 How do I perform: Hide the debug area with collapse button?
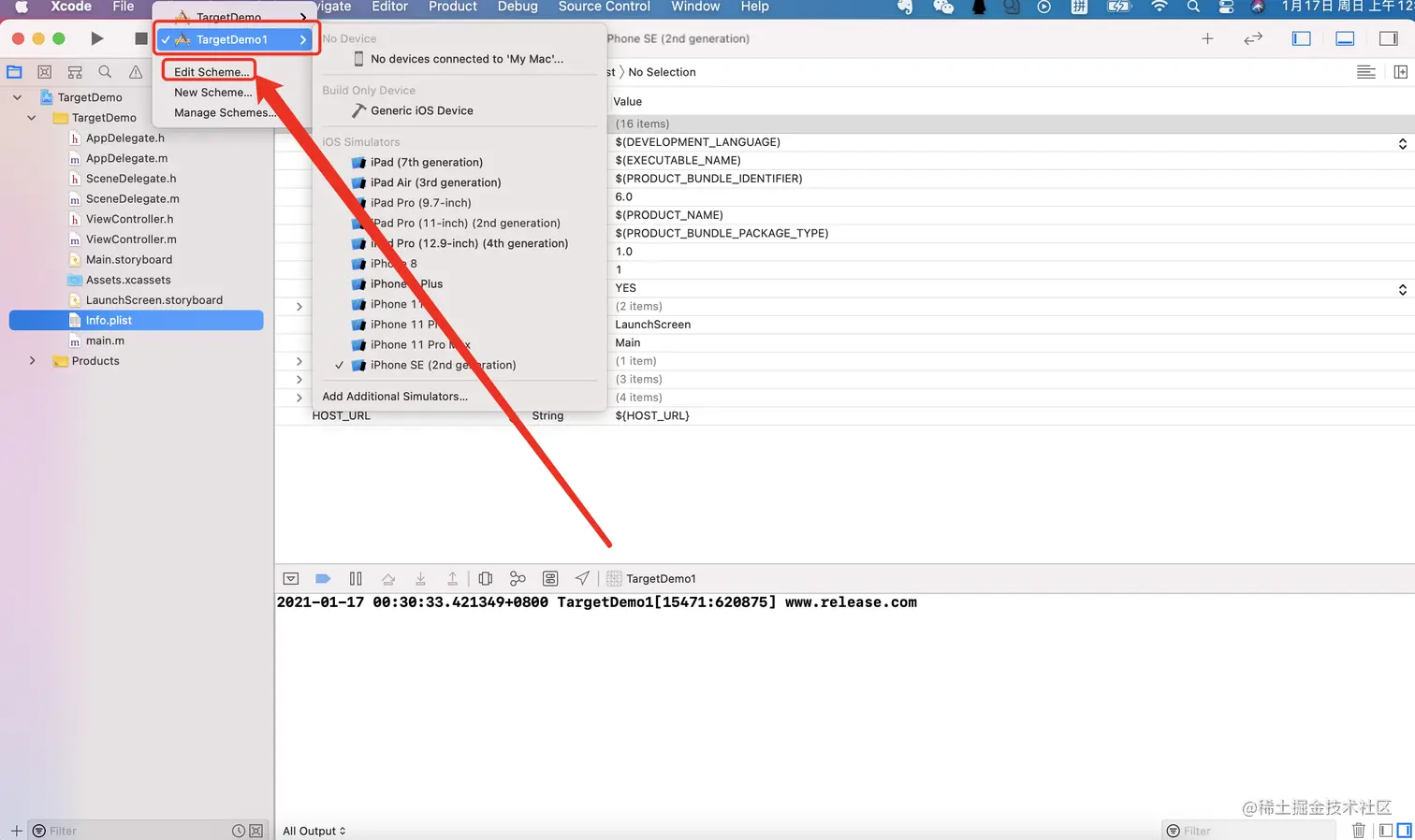[x=291, y=579]
